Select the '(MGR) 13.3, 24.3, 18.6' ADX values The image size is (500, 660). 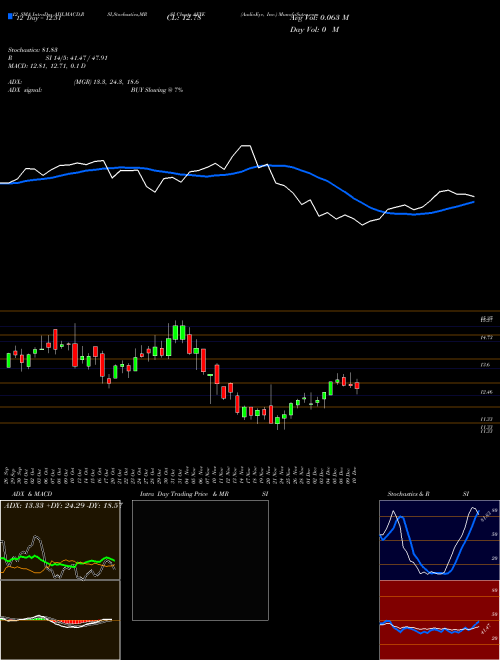[106, 82]
